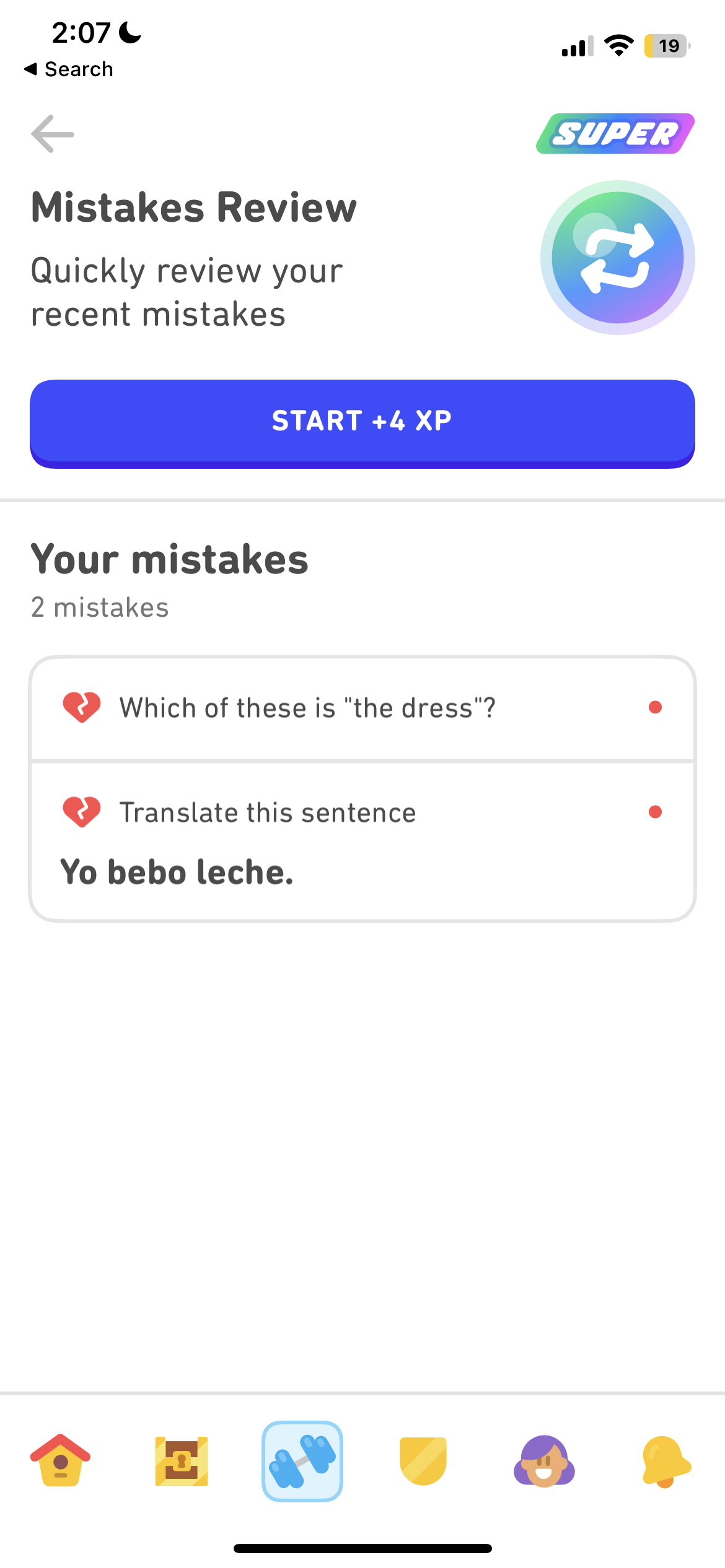This screenshot has height=1568, width=725.
Task: Tap red dot on dress question row
Action: pos(655,707)
